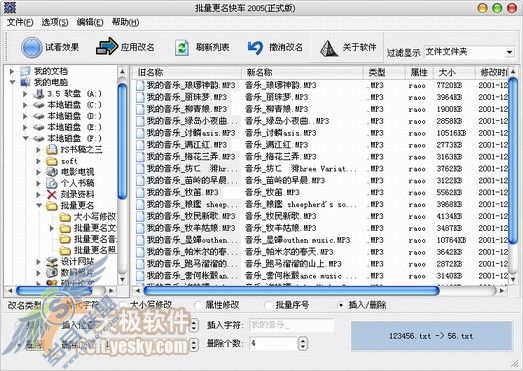This screenshot has width=523, height=371.
Task: Choose the 批量序号 rename type radio
Action: (x=268, y=305)
